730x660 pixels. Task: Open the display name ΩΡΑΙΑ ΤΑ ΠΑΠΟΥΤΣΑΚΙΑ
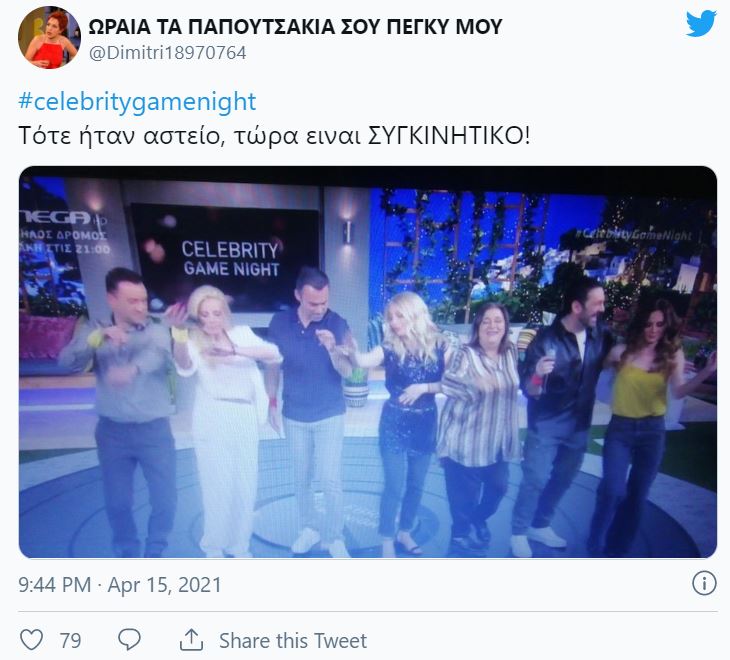click(295, 26)
